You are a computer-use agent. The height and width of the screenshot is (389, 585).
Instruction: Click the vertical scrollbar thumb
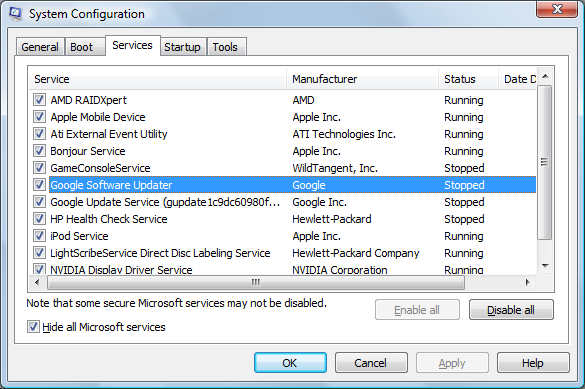(545, 162)
